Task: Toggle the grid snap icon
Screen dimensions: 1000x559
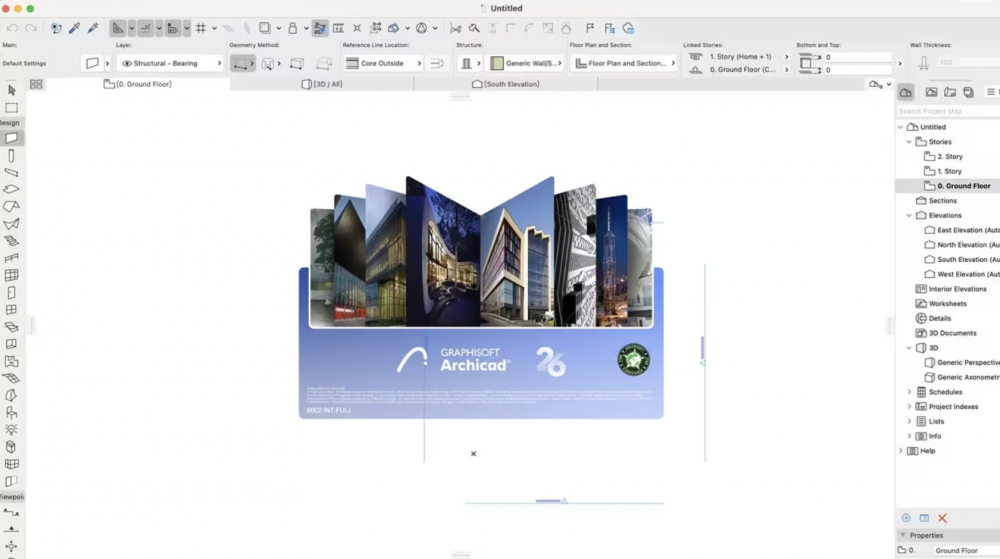Action: click(x=201, y=28)
